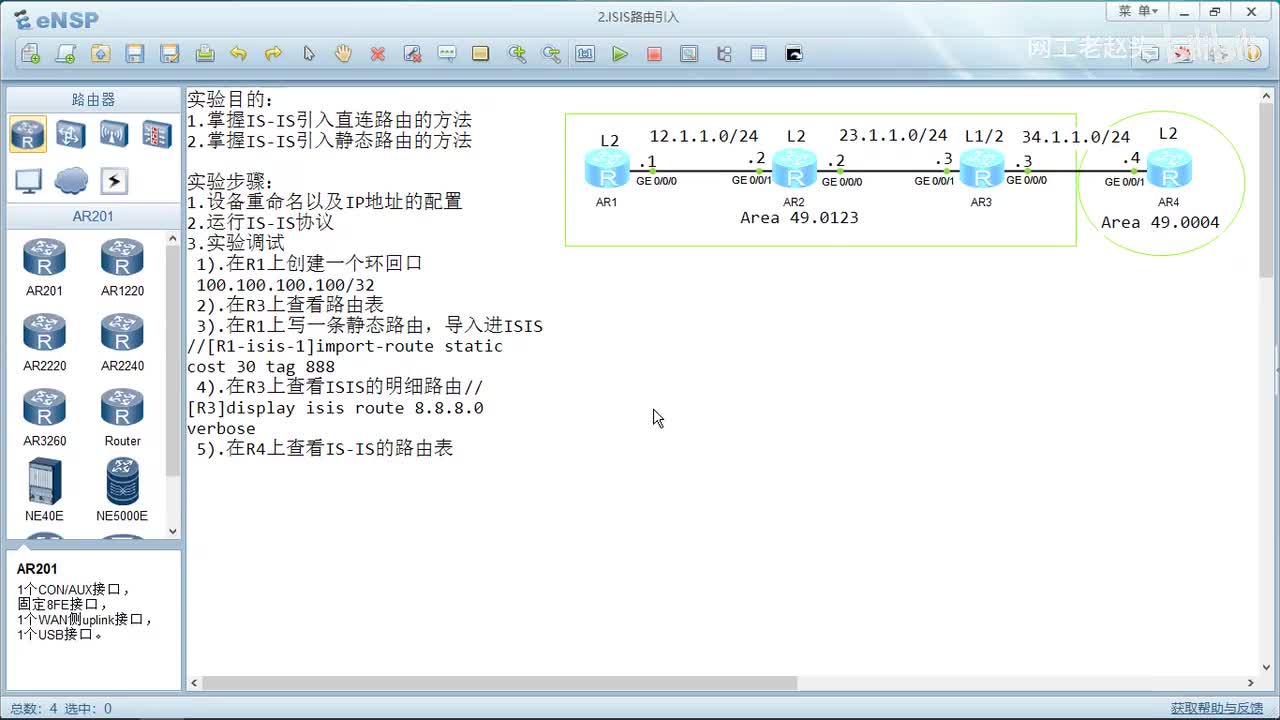The width and height of the screenshot is (1280, 720).
Task: Pick the AR1220 router model
Action: pos(122,268)
